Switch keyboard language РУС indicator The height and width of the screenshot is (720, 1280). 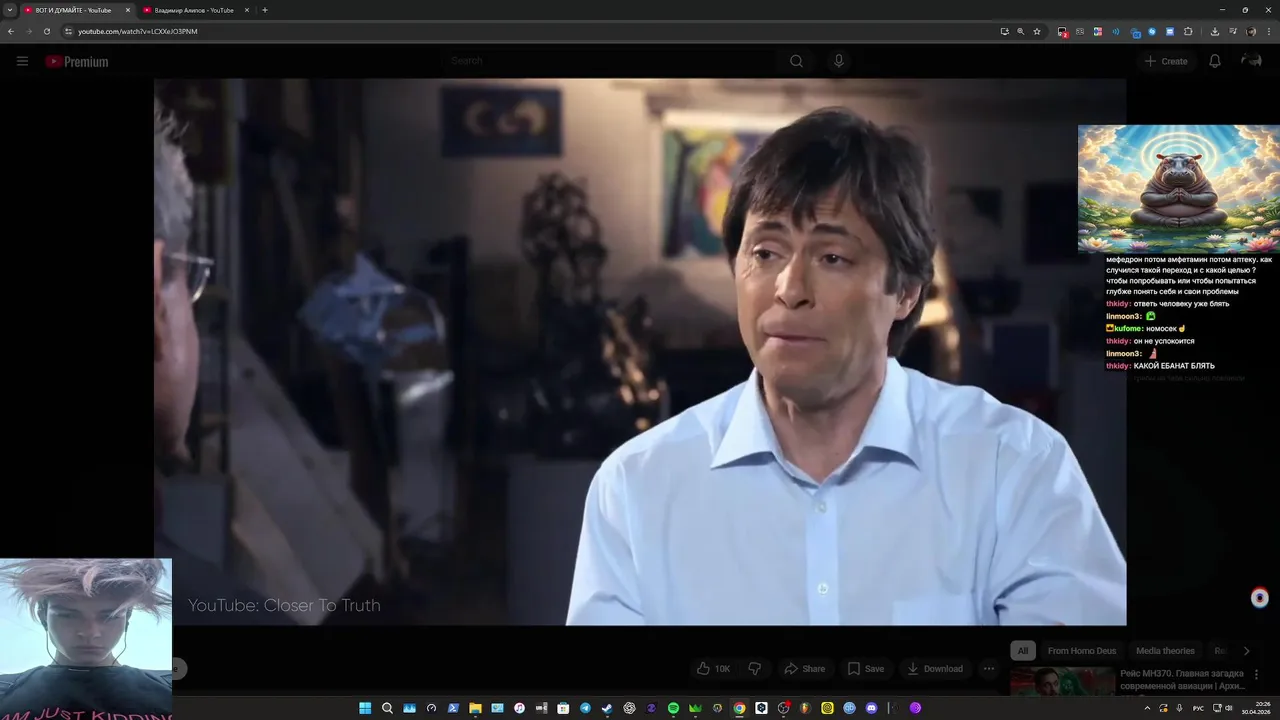pyautogui.click(x=1198, y=708)
